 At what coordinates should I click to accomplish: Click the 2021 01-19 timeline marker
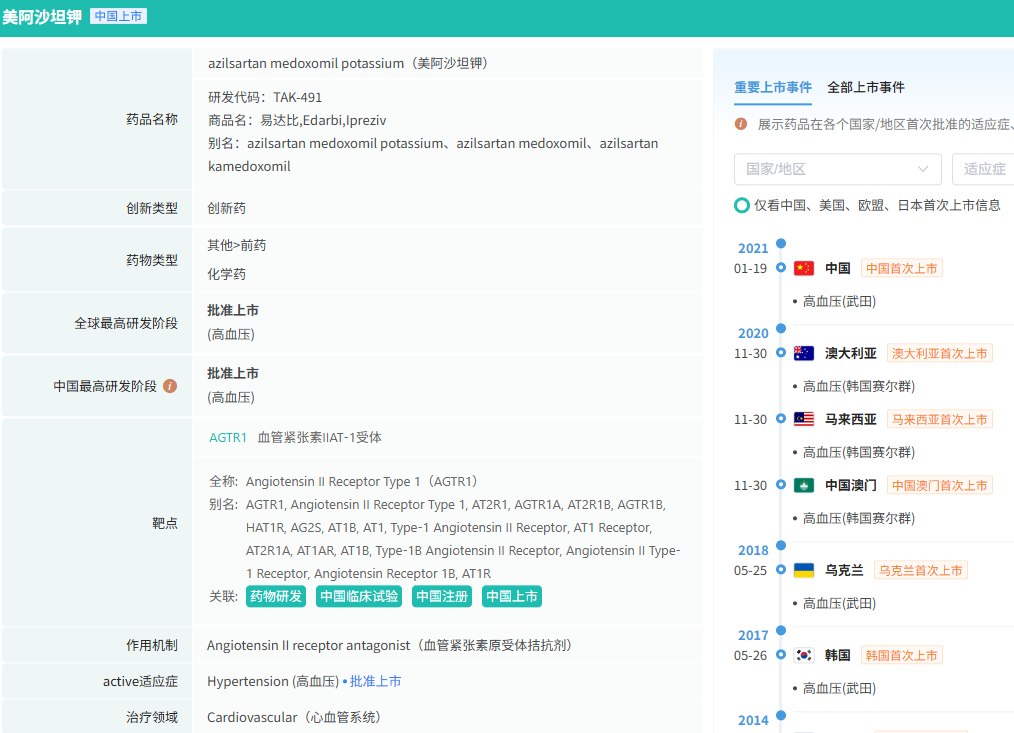pyautogui.click(x=780, y=268)
